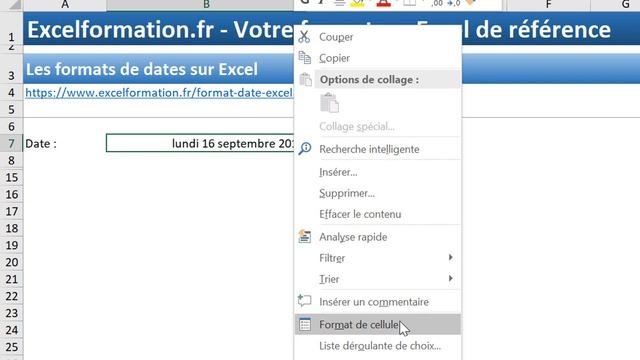Open the excelformation.fr format-date hyperlink
Screen dimensions: 640x360
[159, 93]
